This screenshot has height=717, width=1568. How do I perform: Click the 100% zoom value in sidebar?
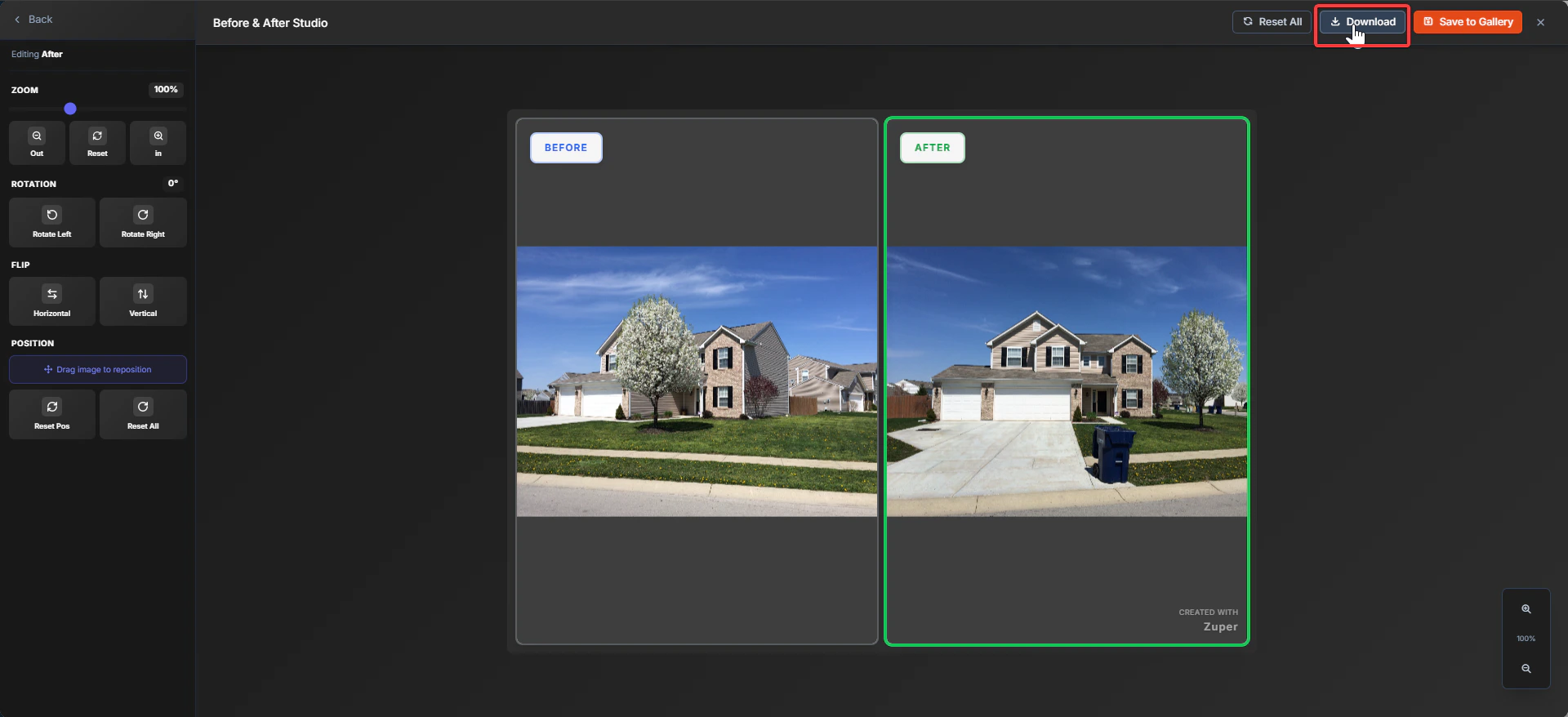click(166, 90)
